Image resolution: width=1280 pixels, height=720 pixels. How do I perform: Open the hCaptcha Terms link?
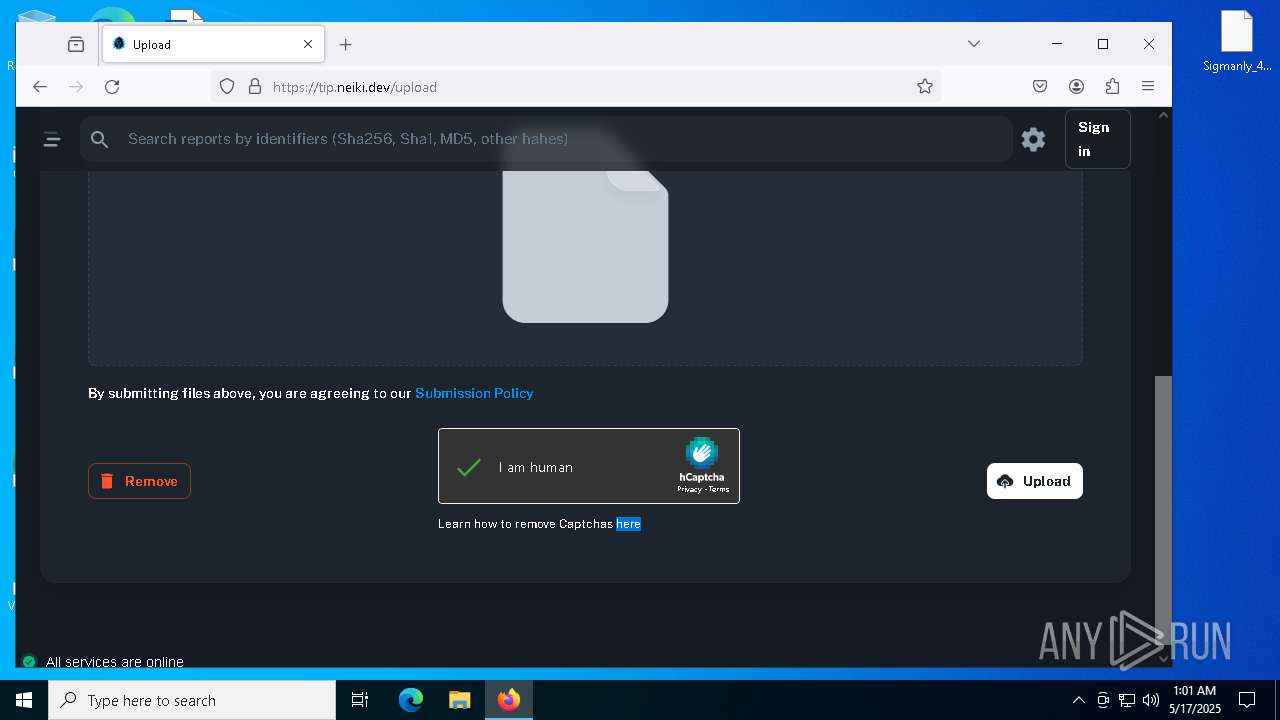719,489
